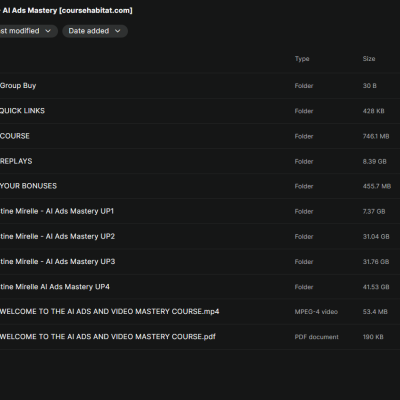Sort by the Size column header
This screenshot has height=400, width=400.
click(369, 59)
